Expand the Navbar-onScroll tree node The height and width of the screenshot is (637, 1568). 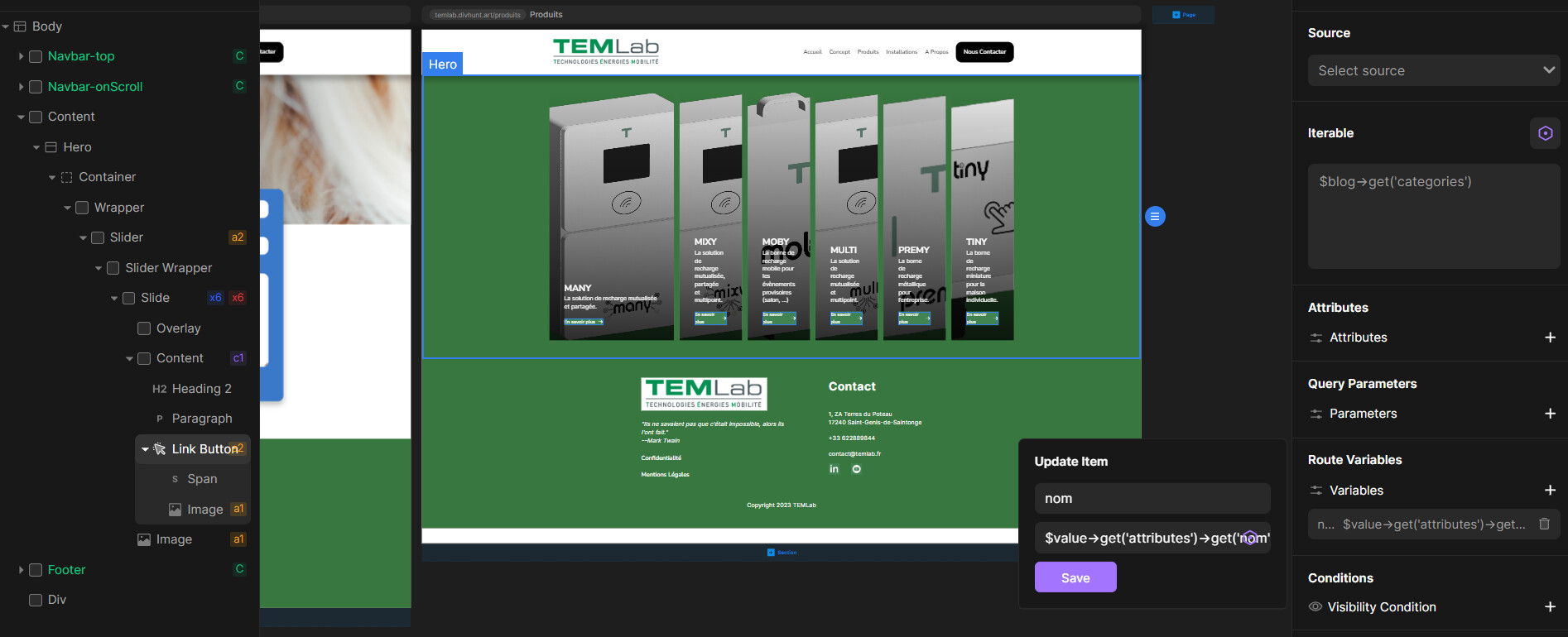(x=21, y=87)
